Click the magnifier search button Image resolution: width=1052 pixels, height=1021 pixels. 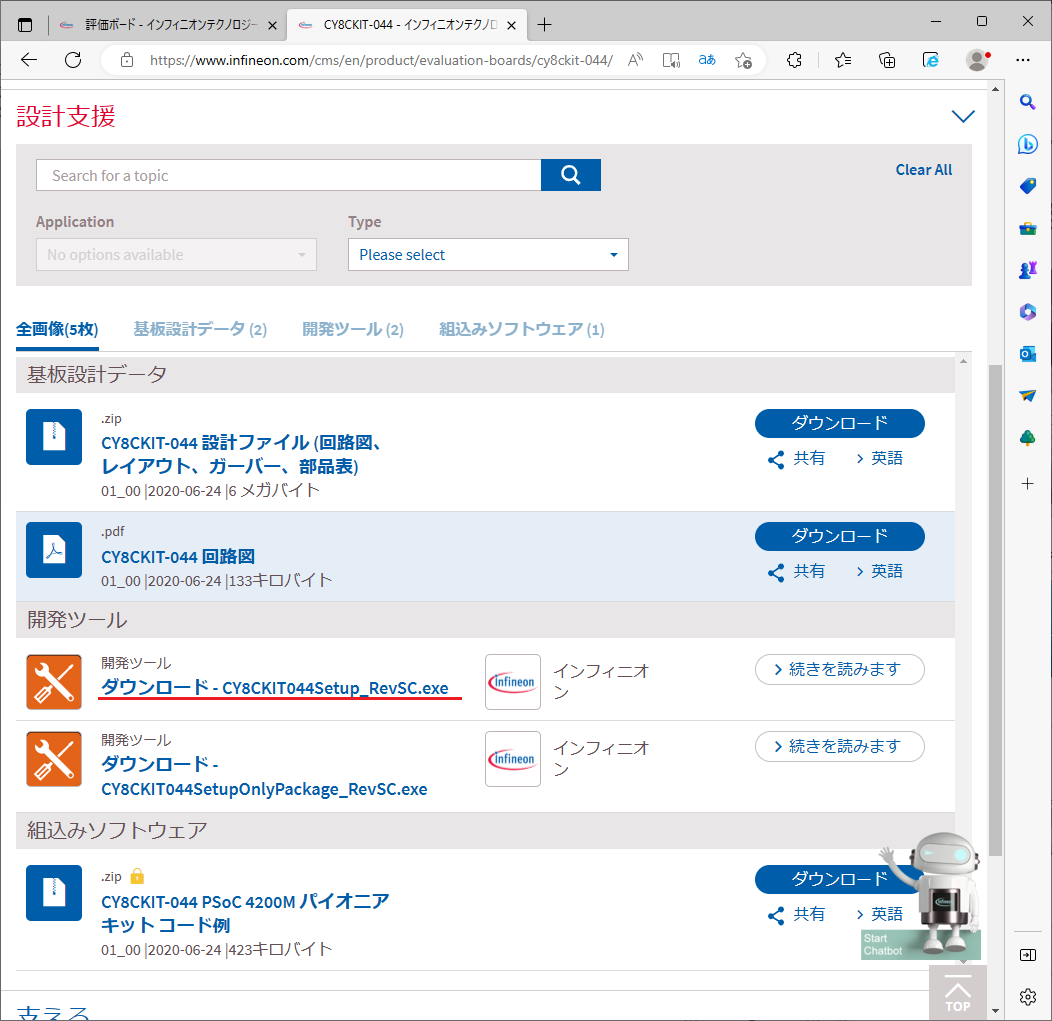tap(570, 175)
